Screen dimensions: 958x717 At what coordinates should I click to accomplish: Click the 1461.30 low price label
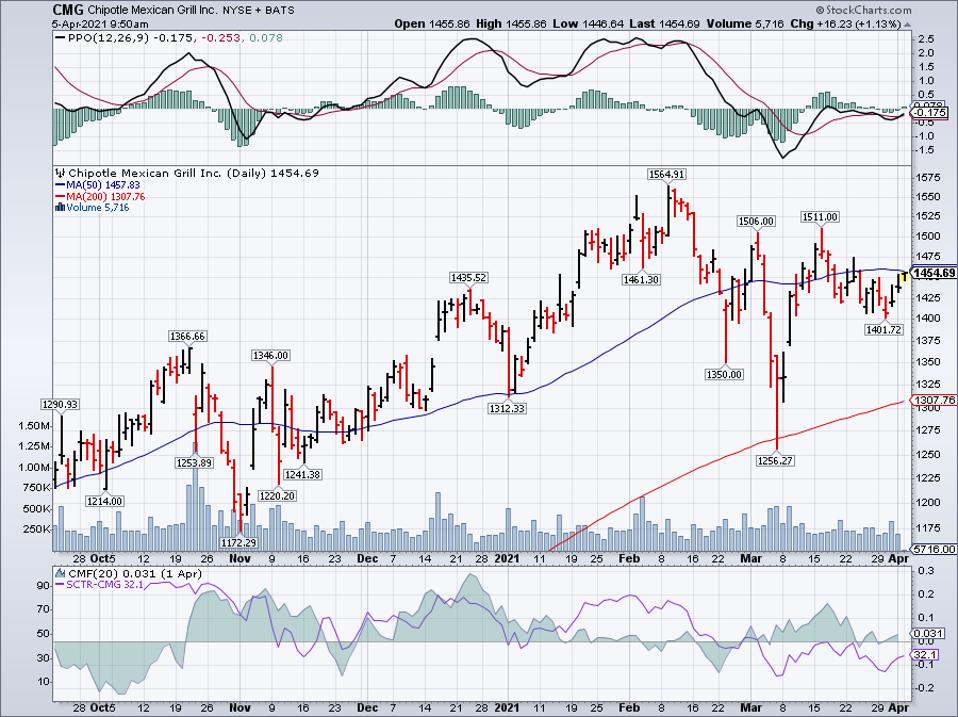coord(641,280)
